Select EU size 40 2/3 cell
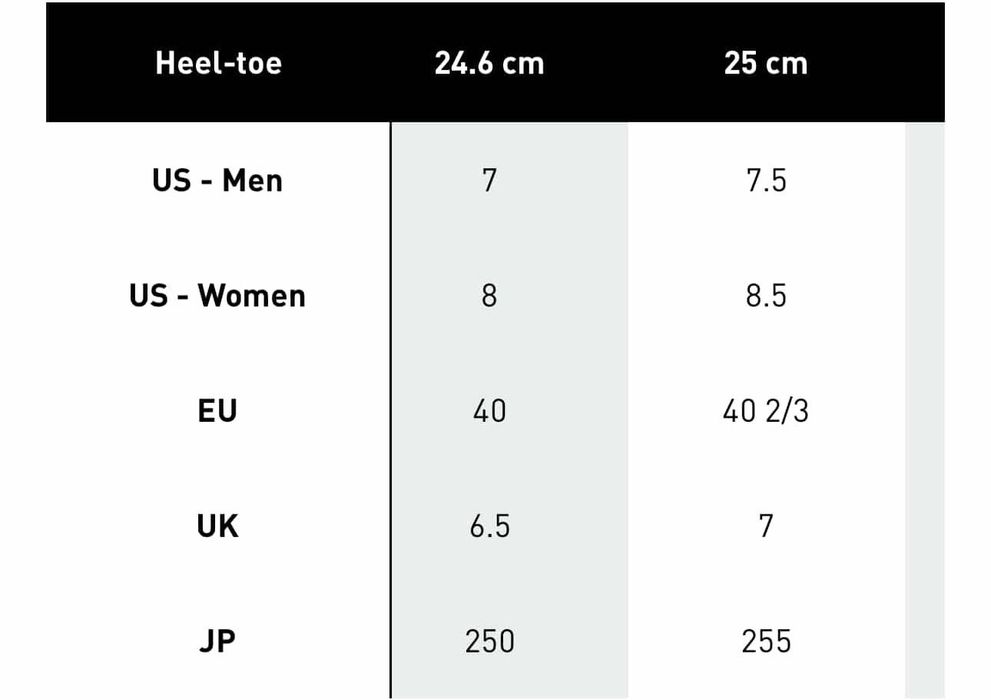The height and width of the screenshot is (700, 991). [765, 411]
